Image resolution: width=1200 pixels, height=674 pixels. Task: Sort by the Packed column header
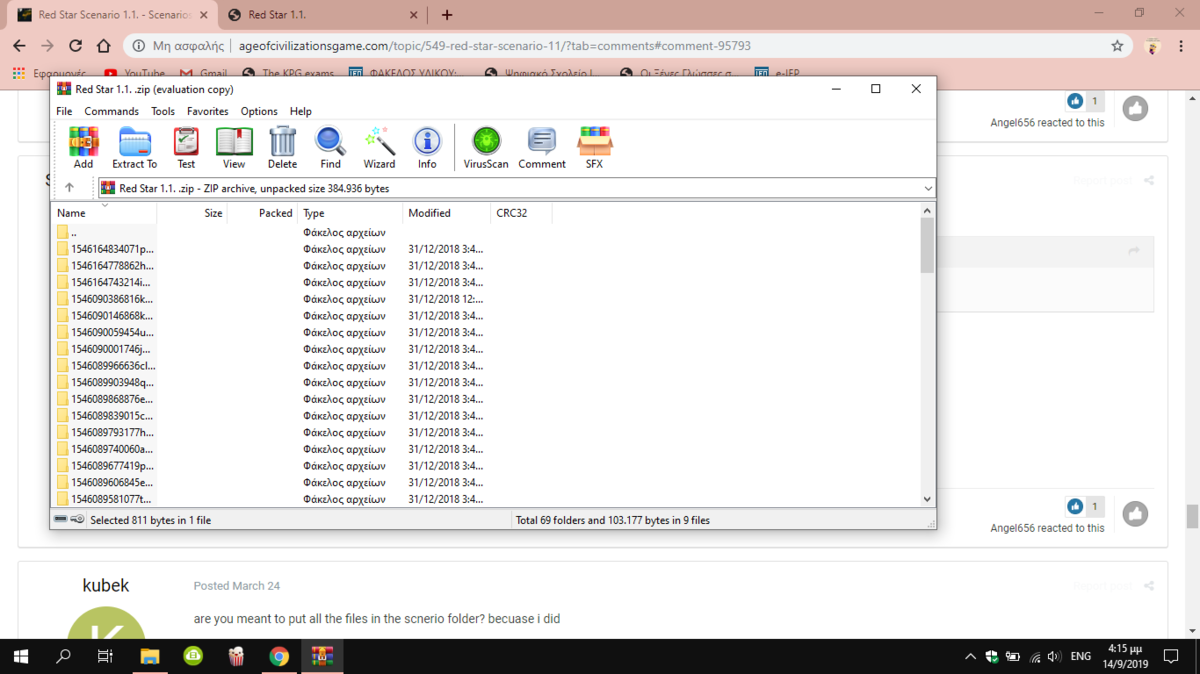(x=262, y=213)
